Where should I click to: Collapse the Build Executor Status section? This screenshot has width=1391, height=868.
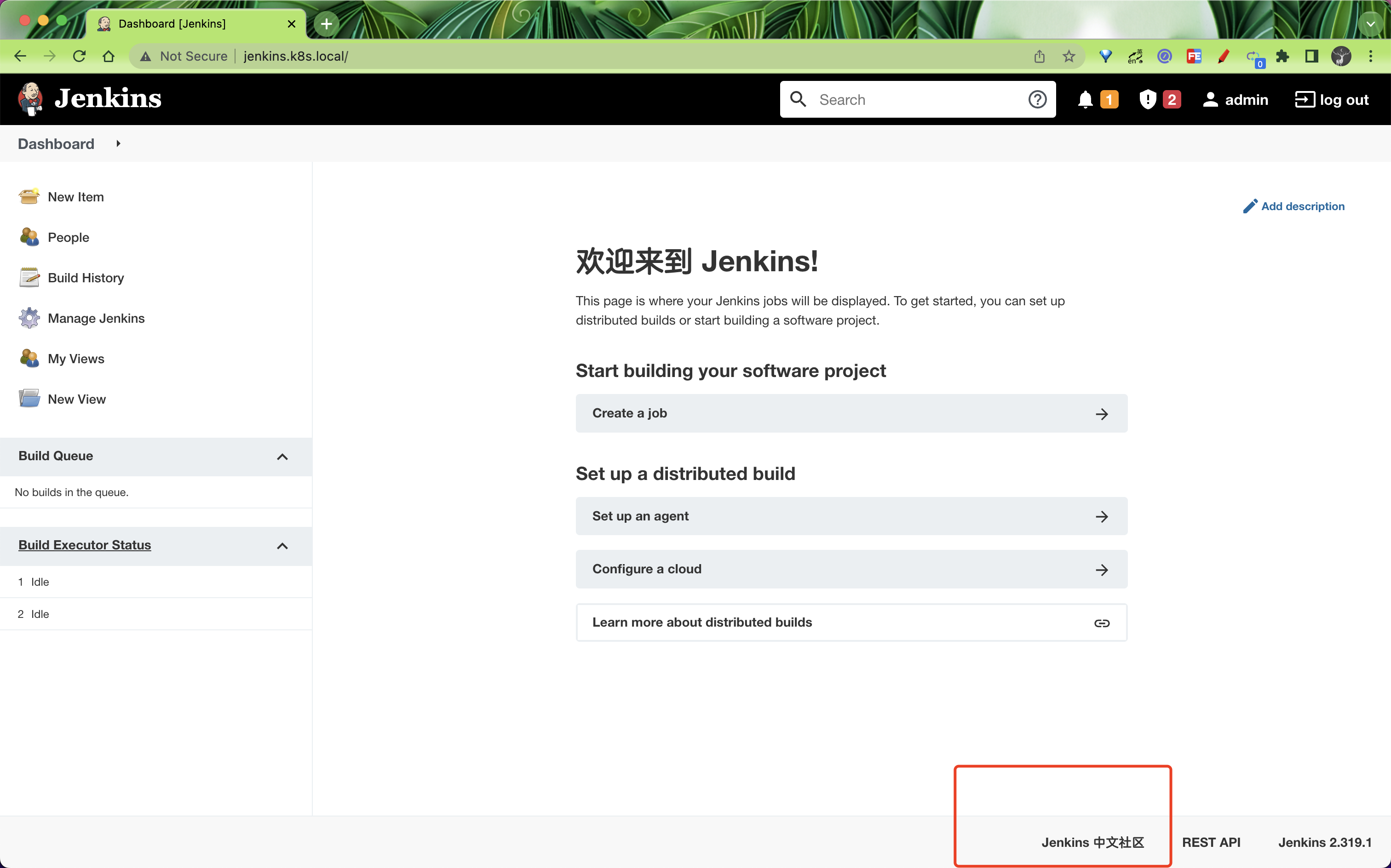point(282,546)
